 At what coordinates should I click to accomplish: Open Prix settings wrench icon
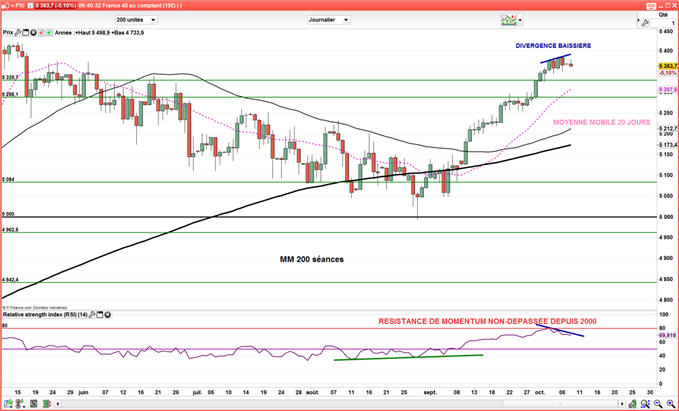tap(17, 32)
